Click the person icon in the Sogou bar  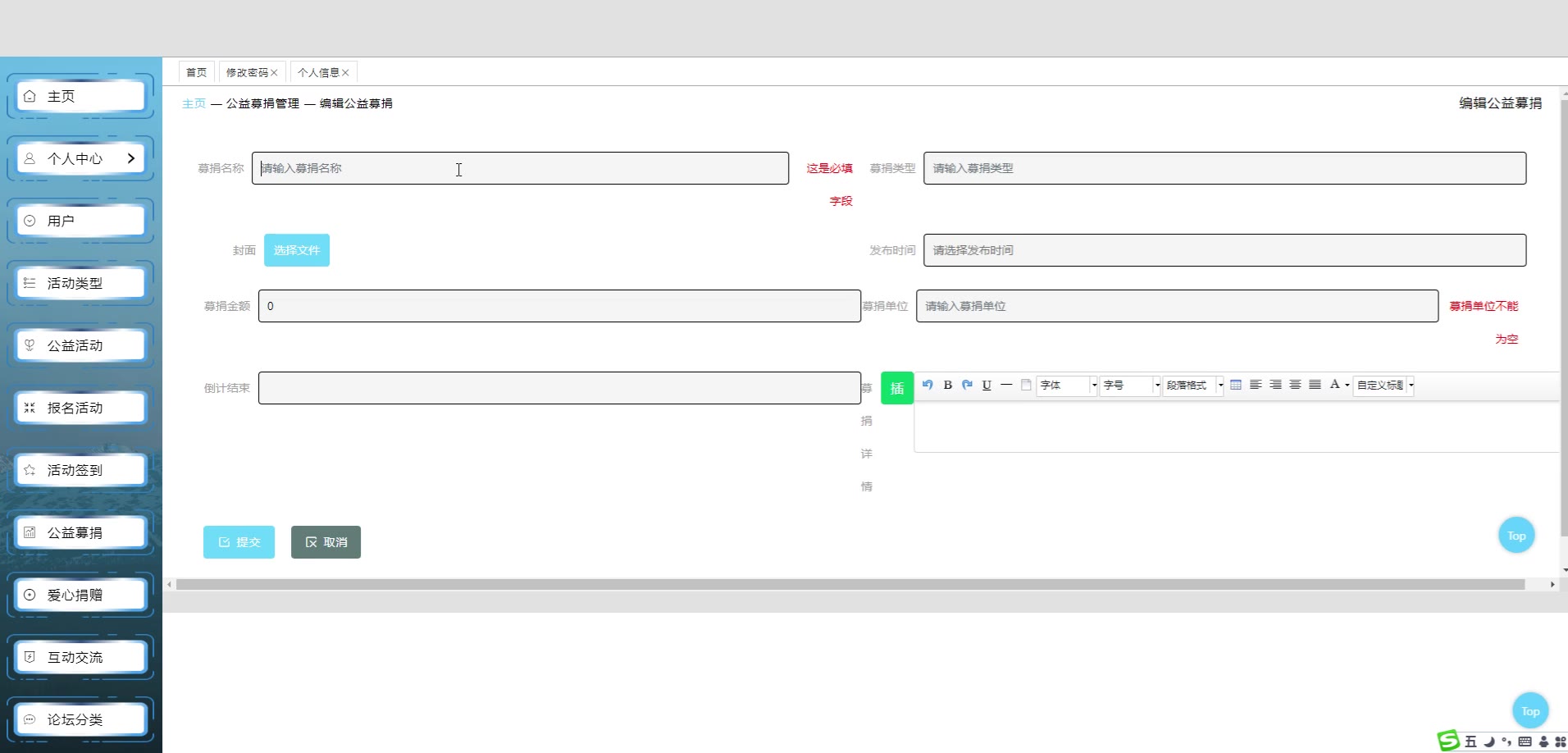1543,742
